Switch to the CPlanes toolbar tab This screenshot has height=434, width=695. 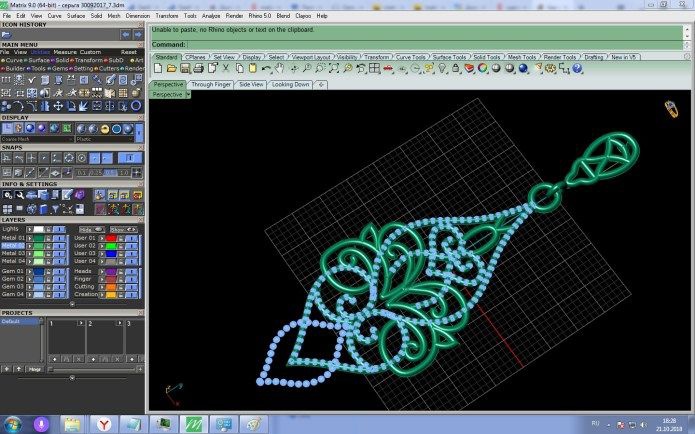click(195, 57)
